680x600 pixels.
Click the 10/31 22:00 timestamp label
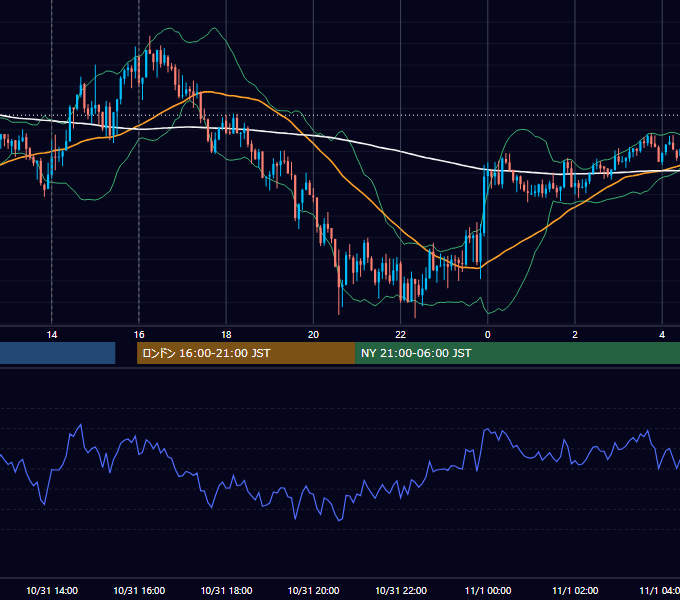point(401,590)
